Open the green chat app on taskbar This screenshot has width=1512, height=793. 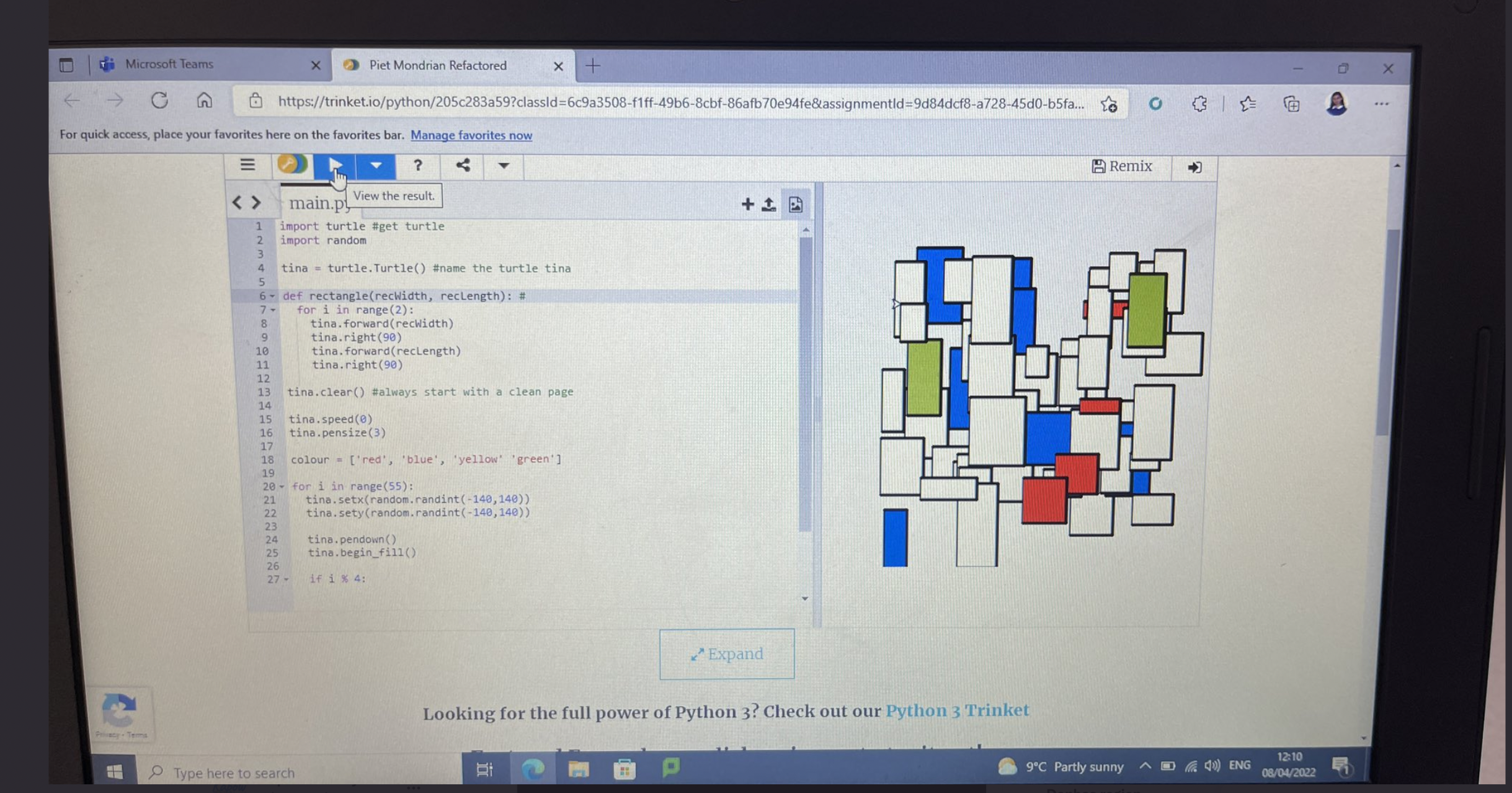(x=670, y=768)
